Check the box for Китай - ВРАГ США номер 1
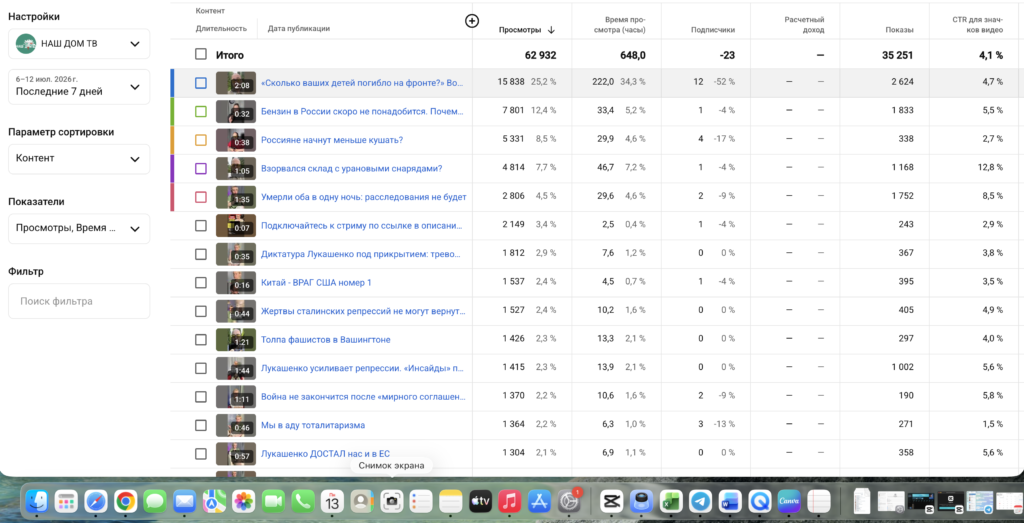The width and height of the screenshot is (1024, 523). click(201, 282)
